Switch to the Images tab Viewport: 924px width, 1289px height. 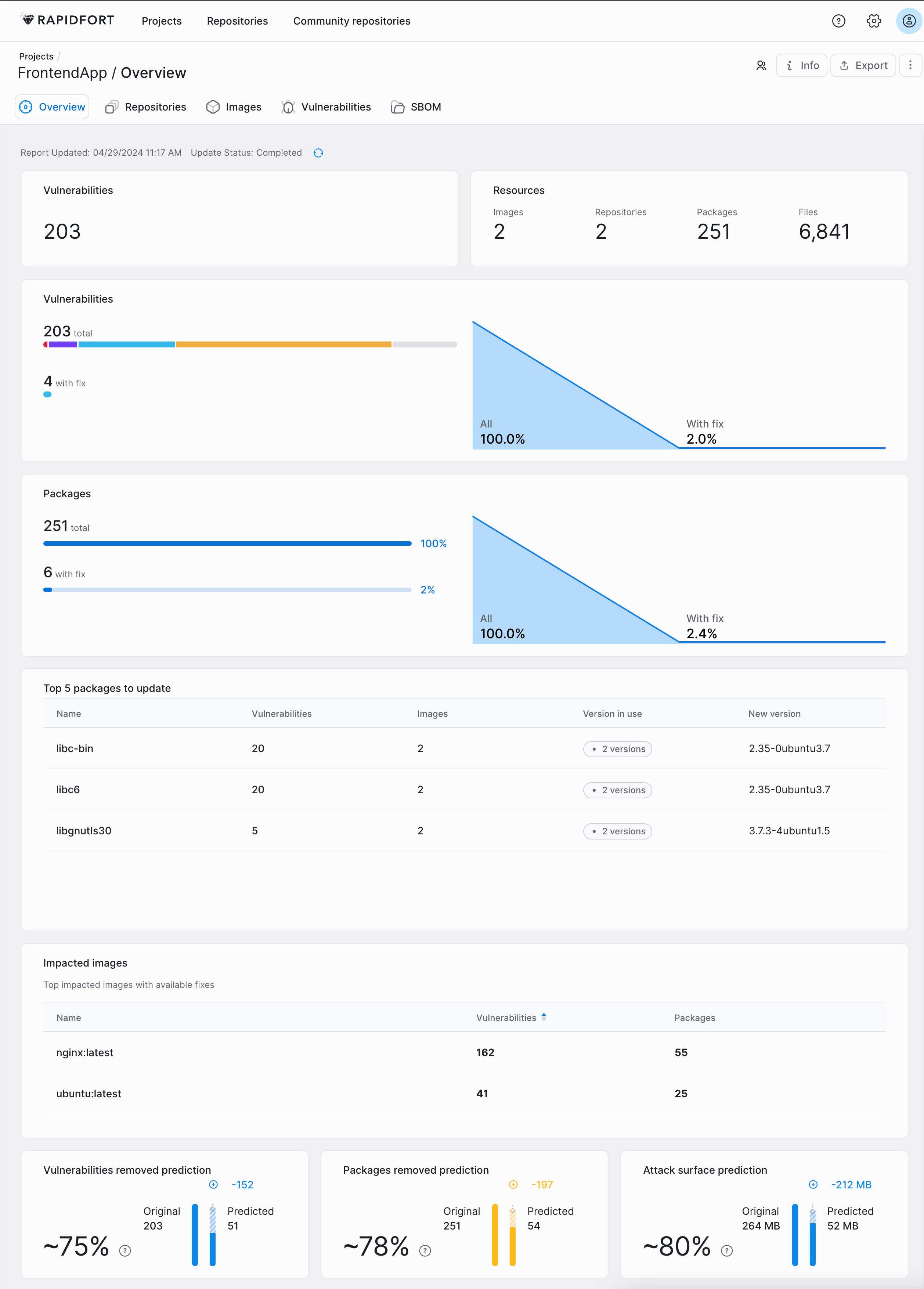tap(234, 107)
